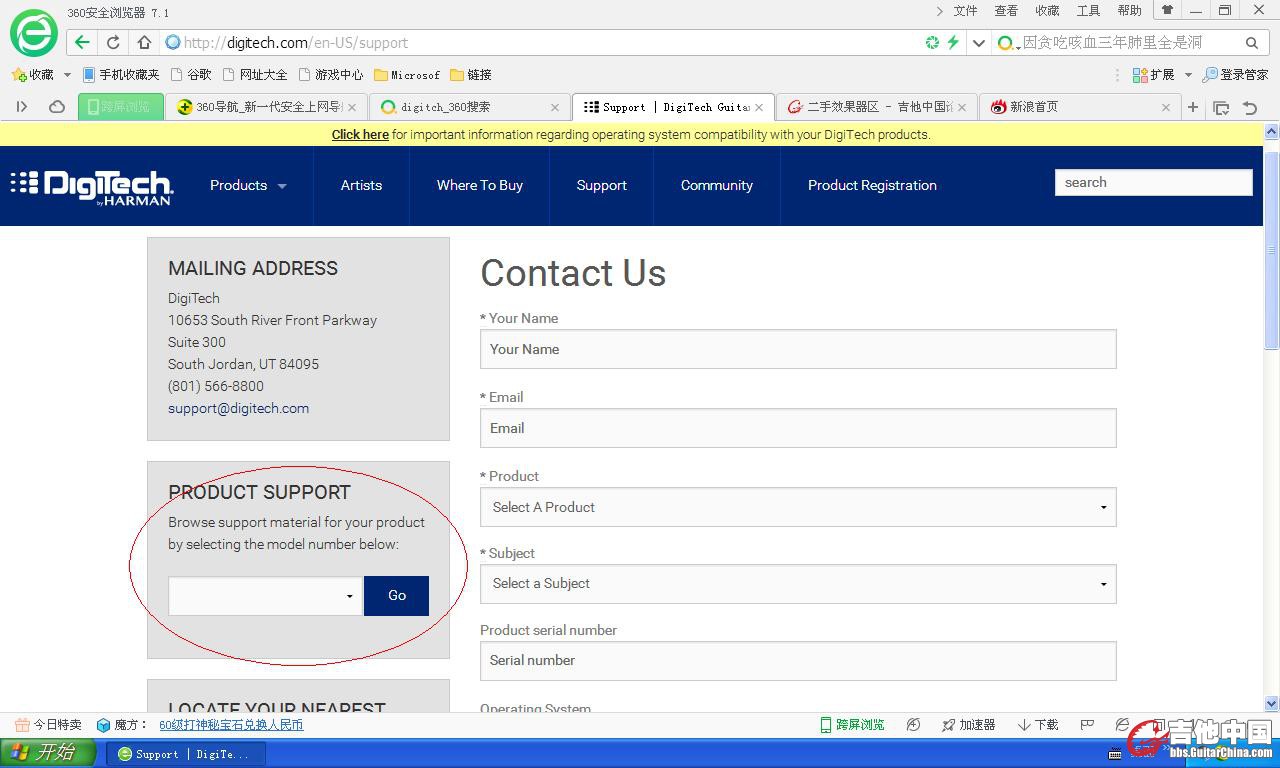This screenshot has width=1280, height=768.
Task: Open the address bar history dropdown arrow
Action: tap(979, 42)
